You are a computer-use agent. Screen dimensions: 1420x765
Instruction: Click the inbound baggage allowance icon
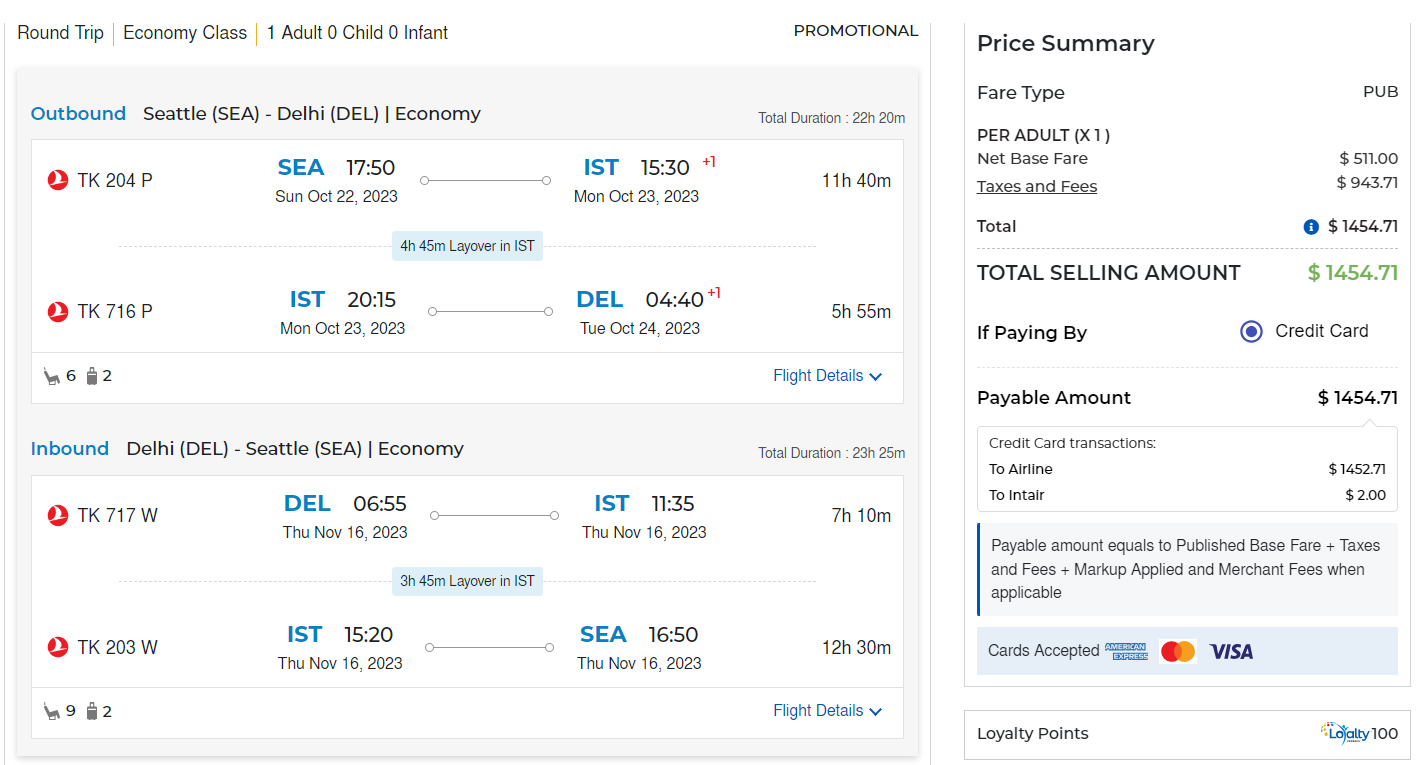92,712
